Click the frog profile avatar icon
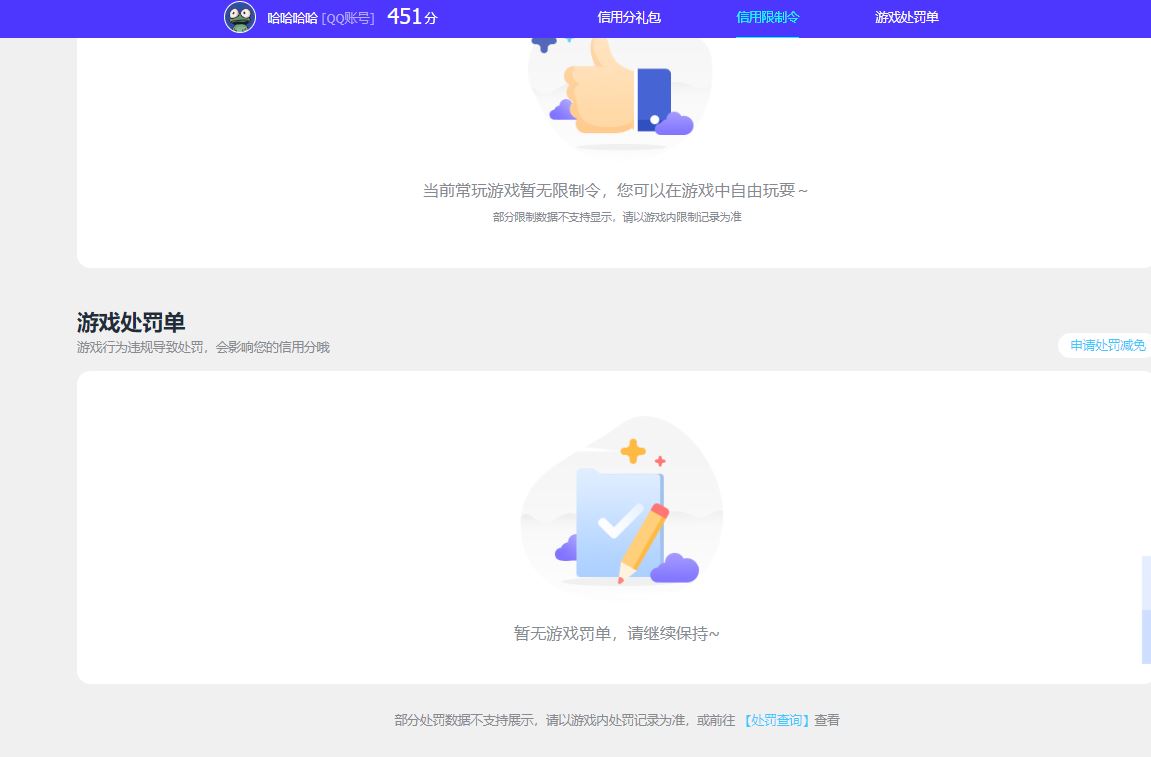The image size is (1151, 757). (x=240, y=17)
